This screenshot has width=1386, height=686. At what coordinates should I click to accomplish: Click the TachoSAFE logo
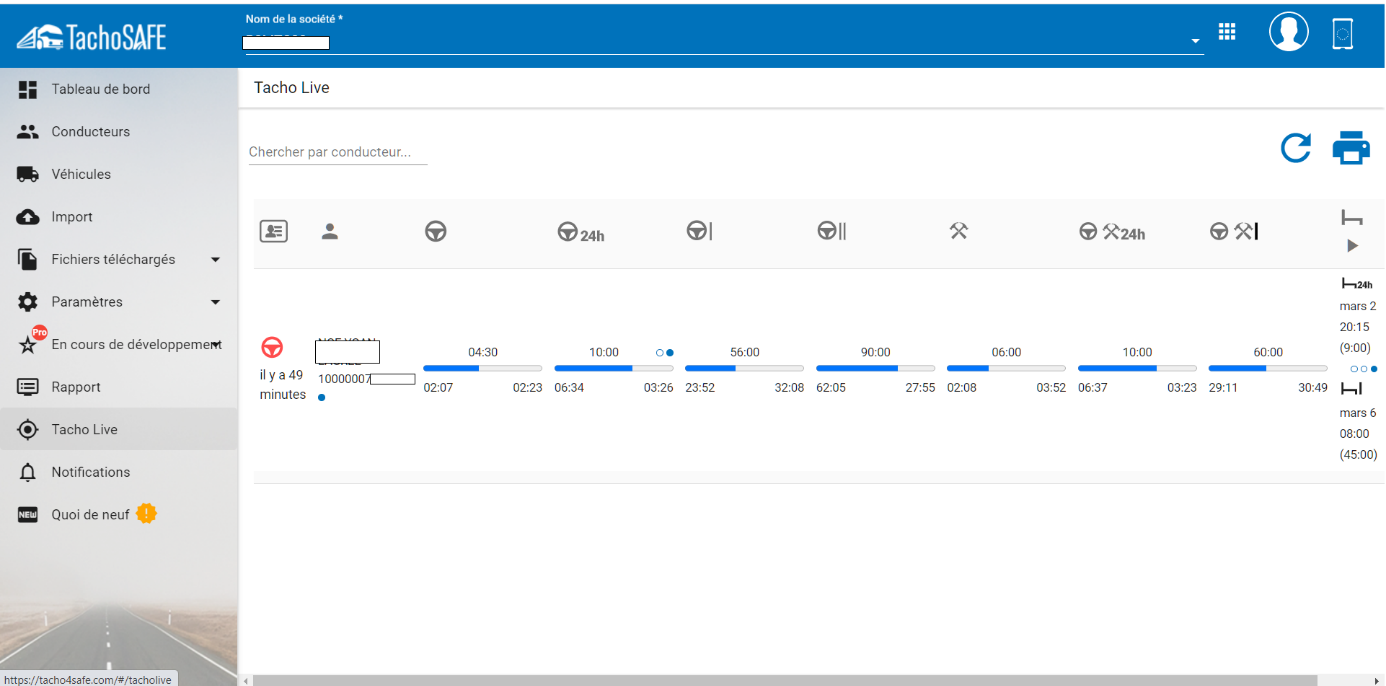[92, 38]
